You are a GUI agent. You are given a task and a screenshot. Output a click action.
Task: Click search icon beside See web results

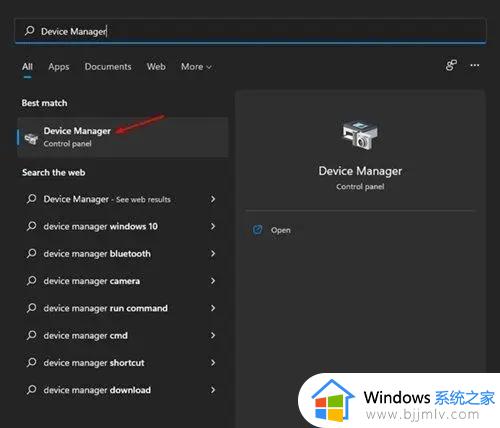point(31,199)
